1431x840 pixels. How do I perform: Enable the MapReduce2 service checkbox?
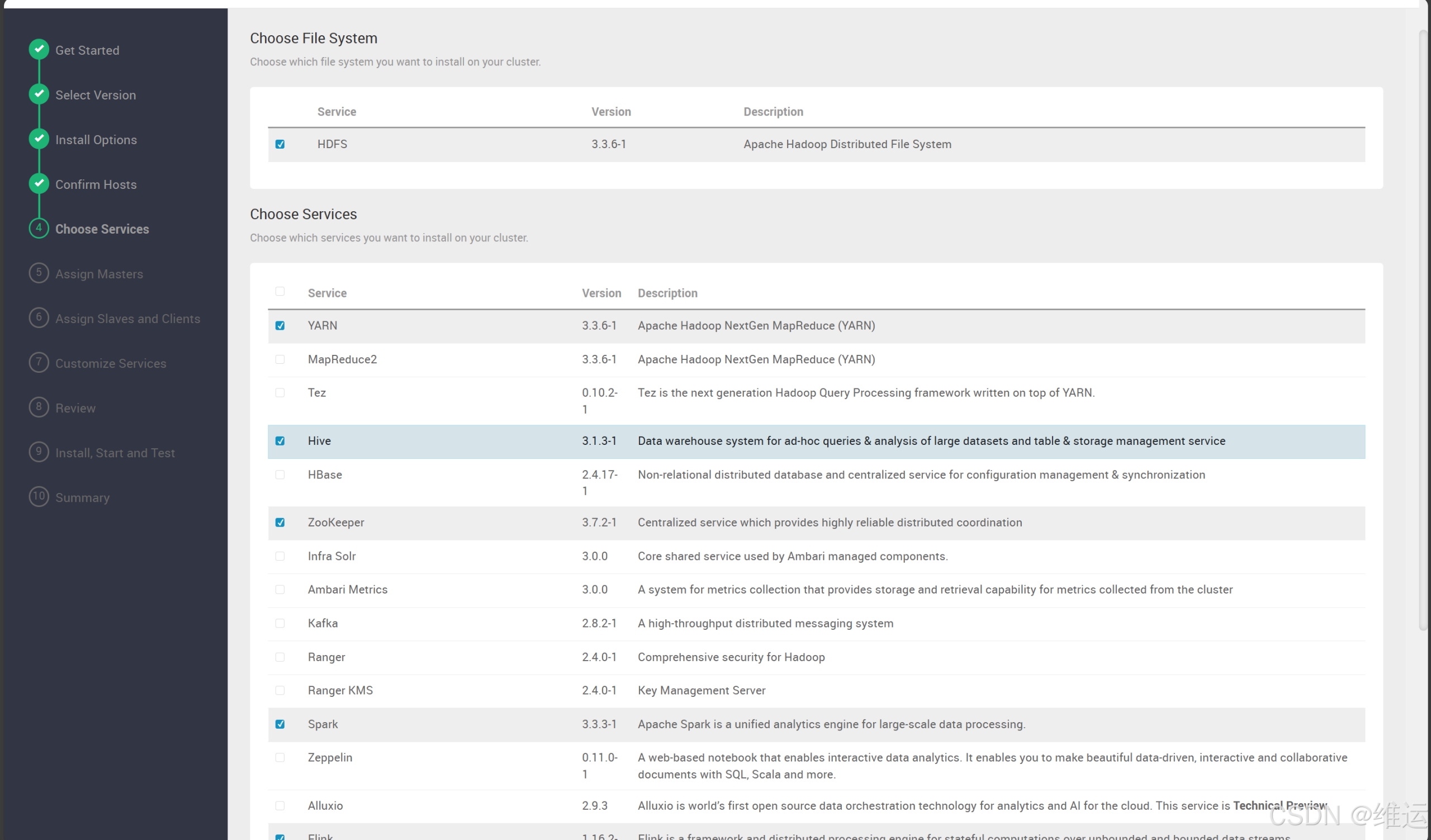click(280, 359)
